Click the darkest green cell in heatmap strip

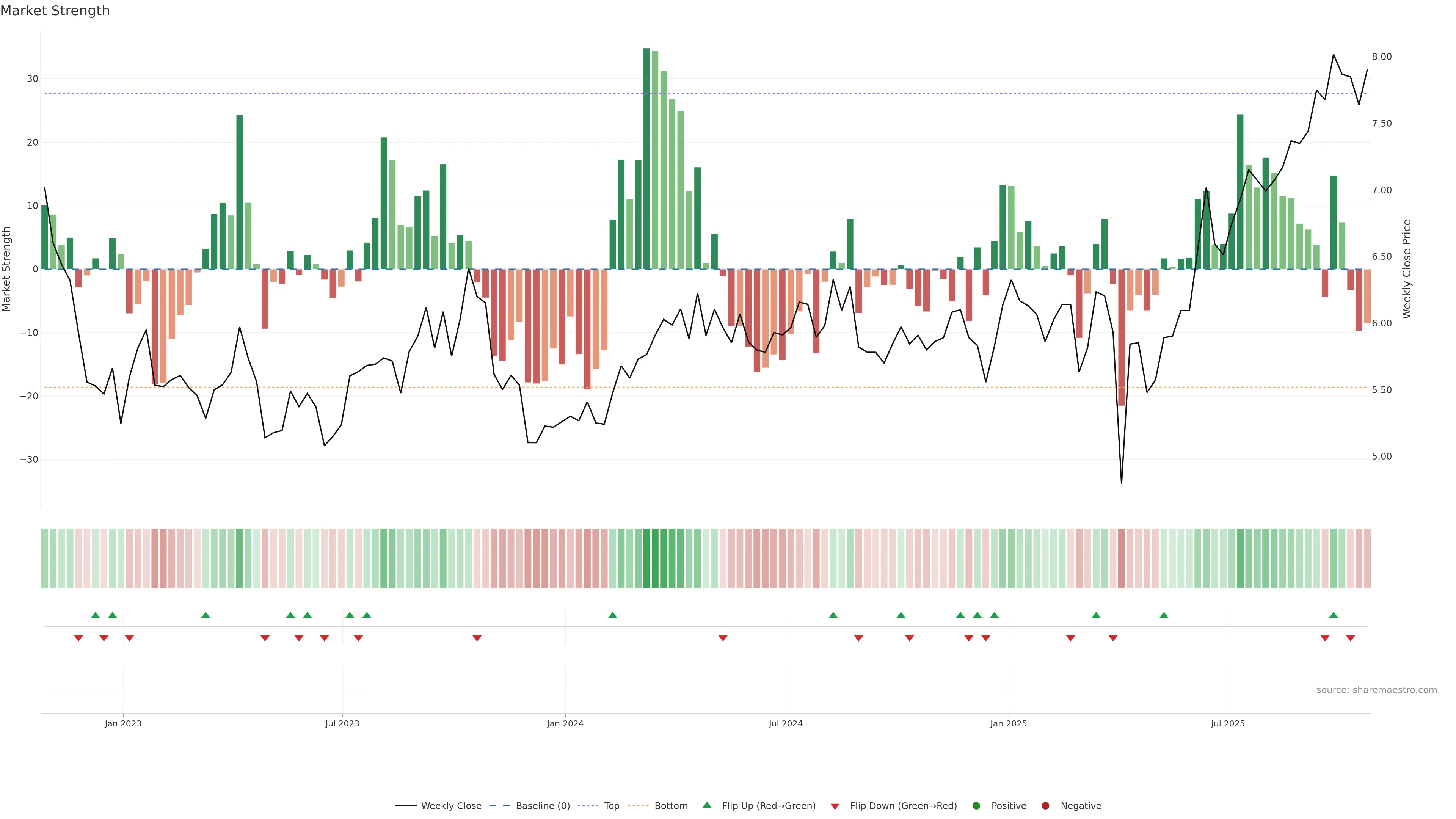646,559
